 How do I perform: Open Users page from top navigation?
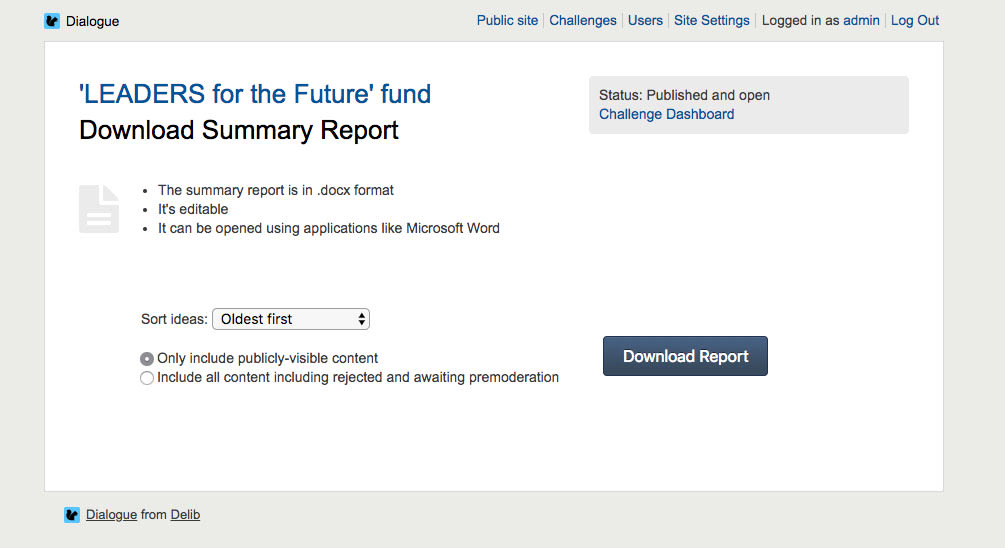(x=645, y=21)
